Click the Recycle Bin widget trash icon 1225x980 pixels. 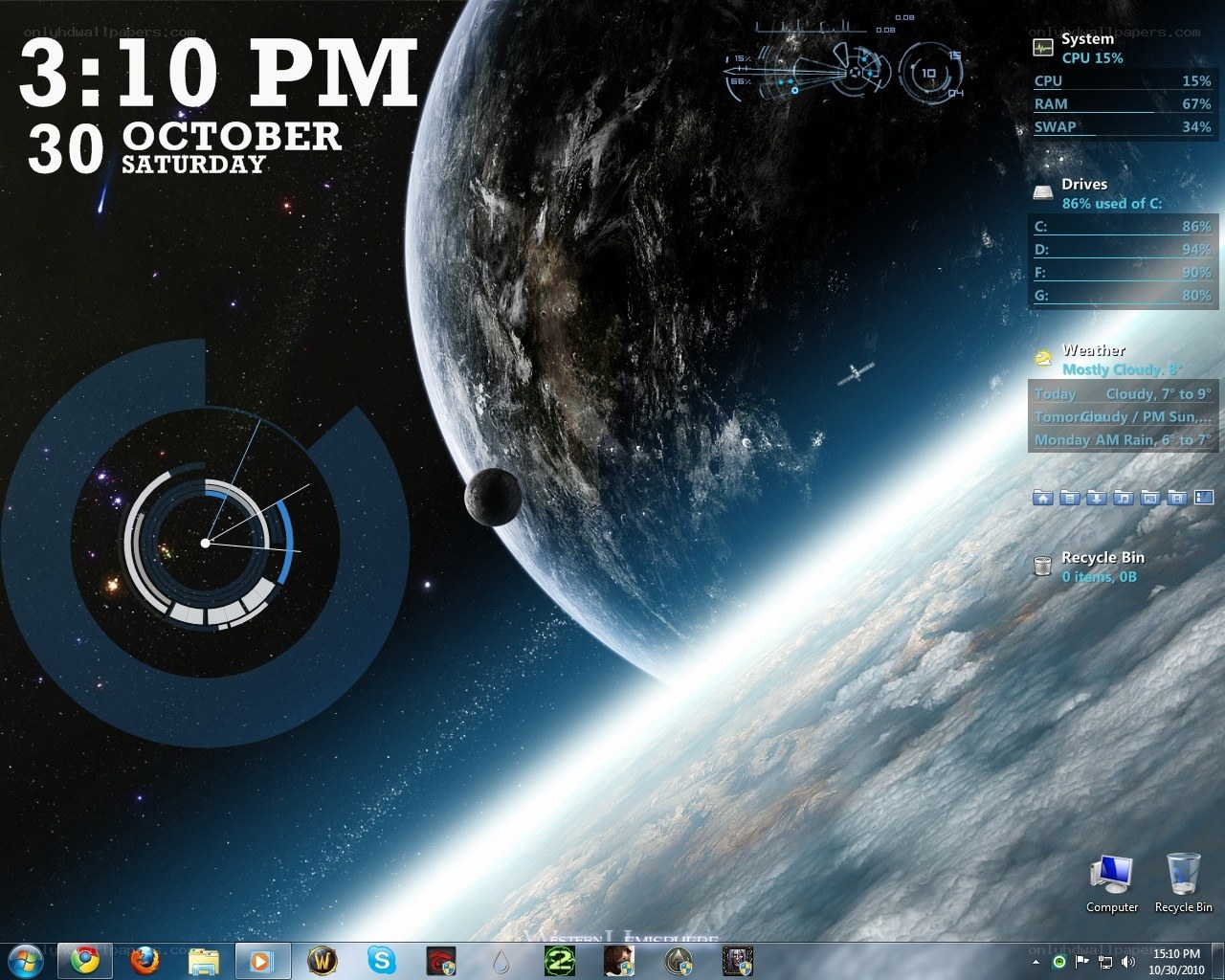1043,567
